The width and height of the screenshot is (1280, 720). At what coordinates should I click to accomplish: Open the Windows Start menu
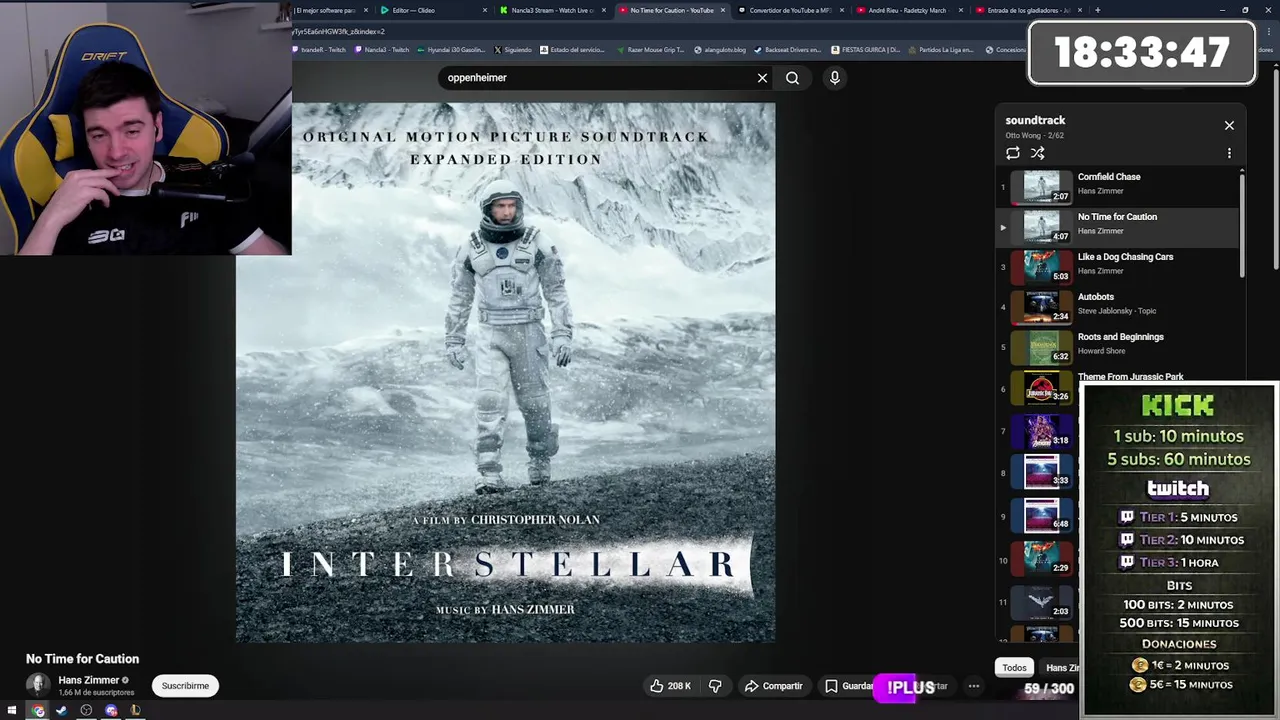click(x=12, y=711)
